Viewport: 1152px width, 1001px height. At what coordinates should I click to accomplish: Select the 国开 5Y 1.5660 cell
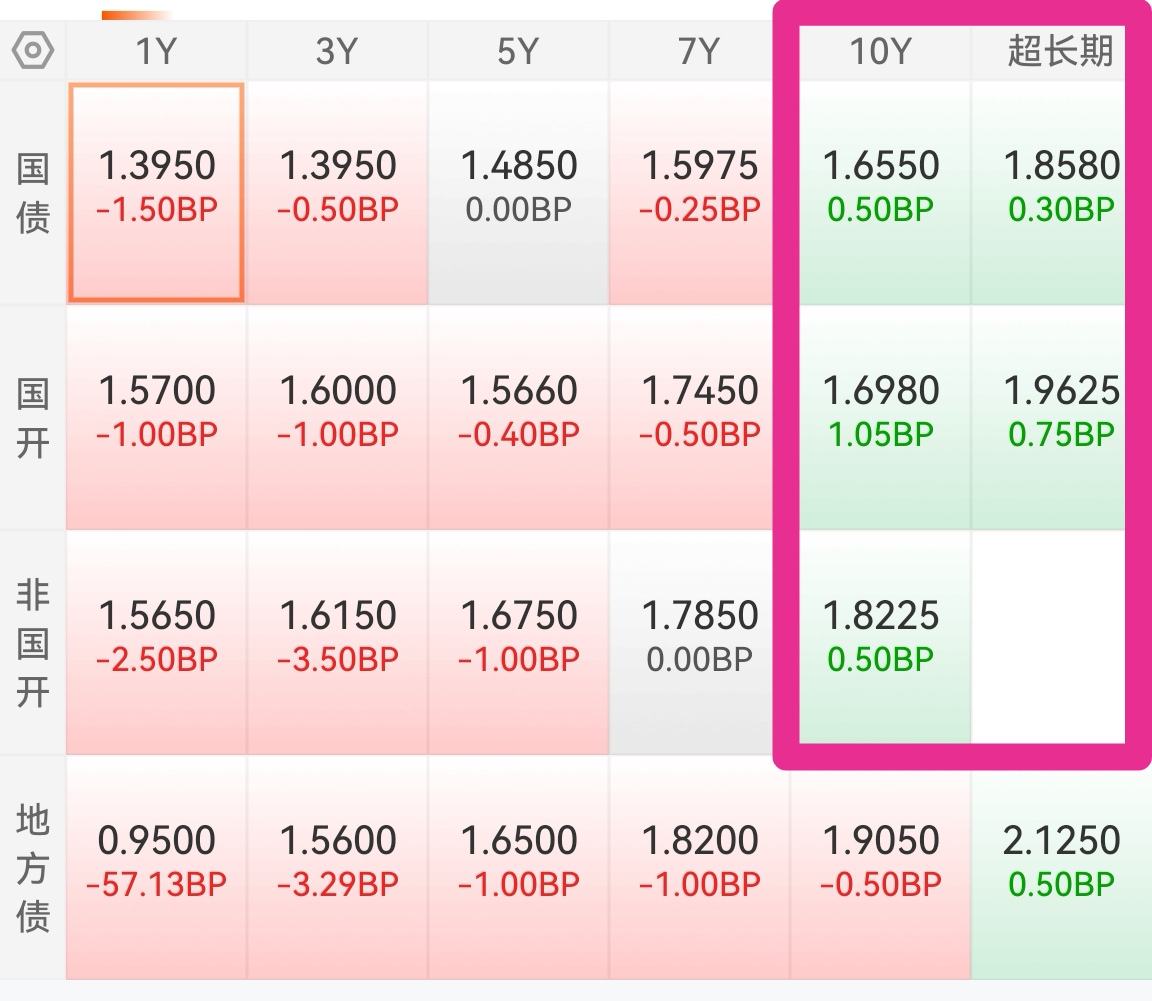(518, 417)
